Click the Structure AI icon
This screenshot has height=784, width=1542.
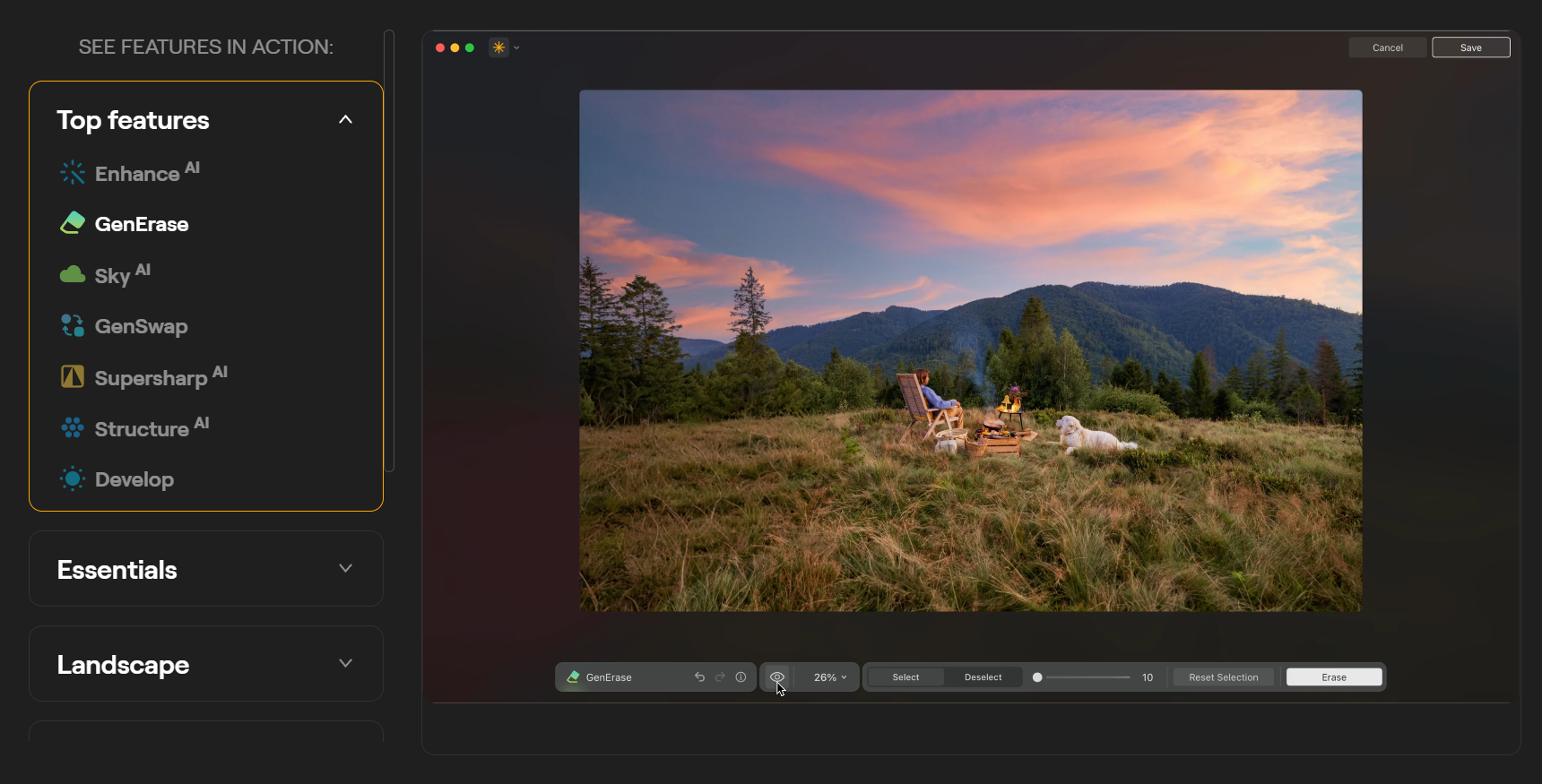[73, 427]
